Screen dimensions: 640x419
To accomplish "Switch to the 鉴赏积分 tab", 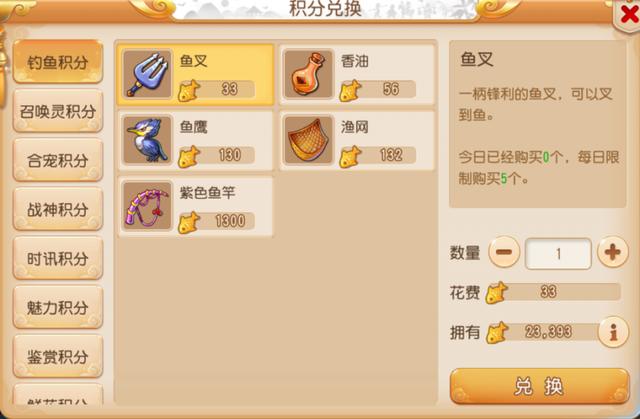I will [x=58, y=356].
